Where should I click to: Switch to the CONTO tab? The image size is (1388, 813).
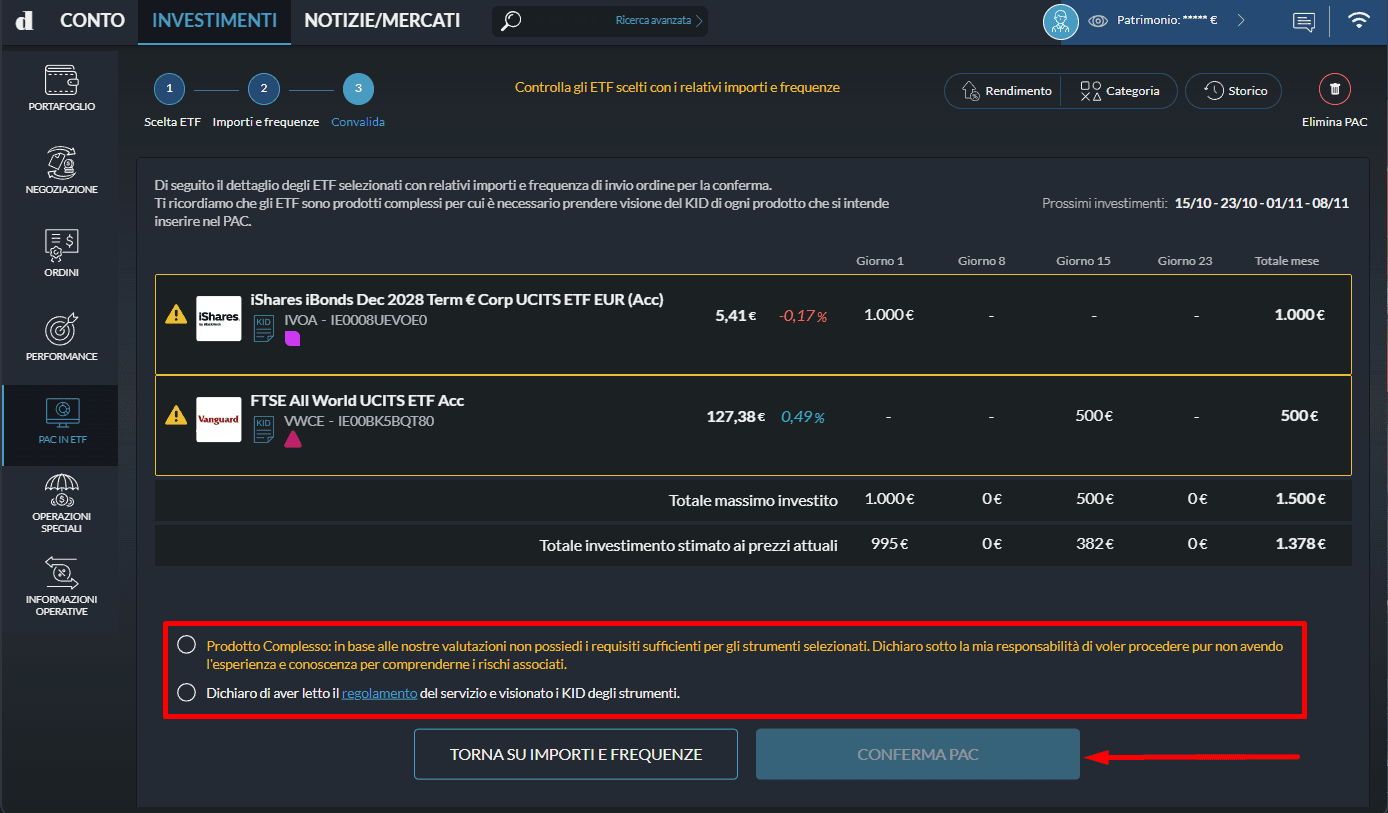(x=92, y=20)
